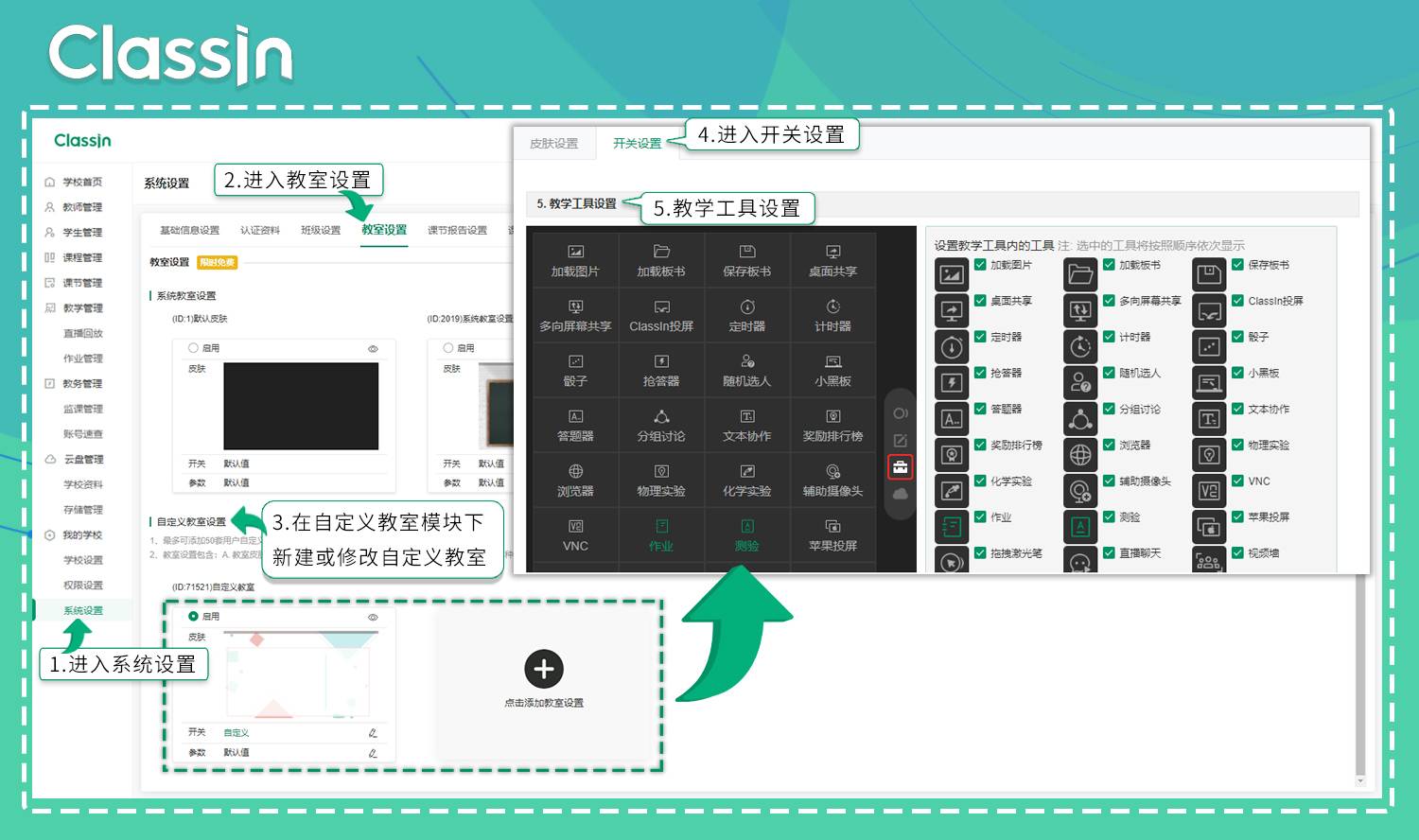Screen dimensions: 1419x840
Task: Click the red-outlined toolbox icon on vertical bar
Action: (x=901, y=466)
